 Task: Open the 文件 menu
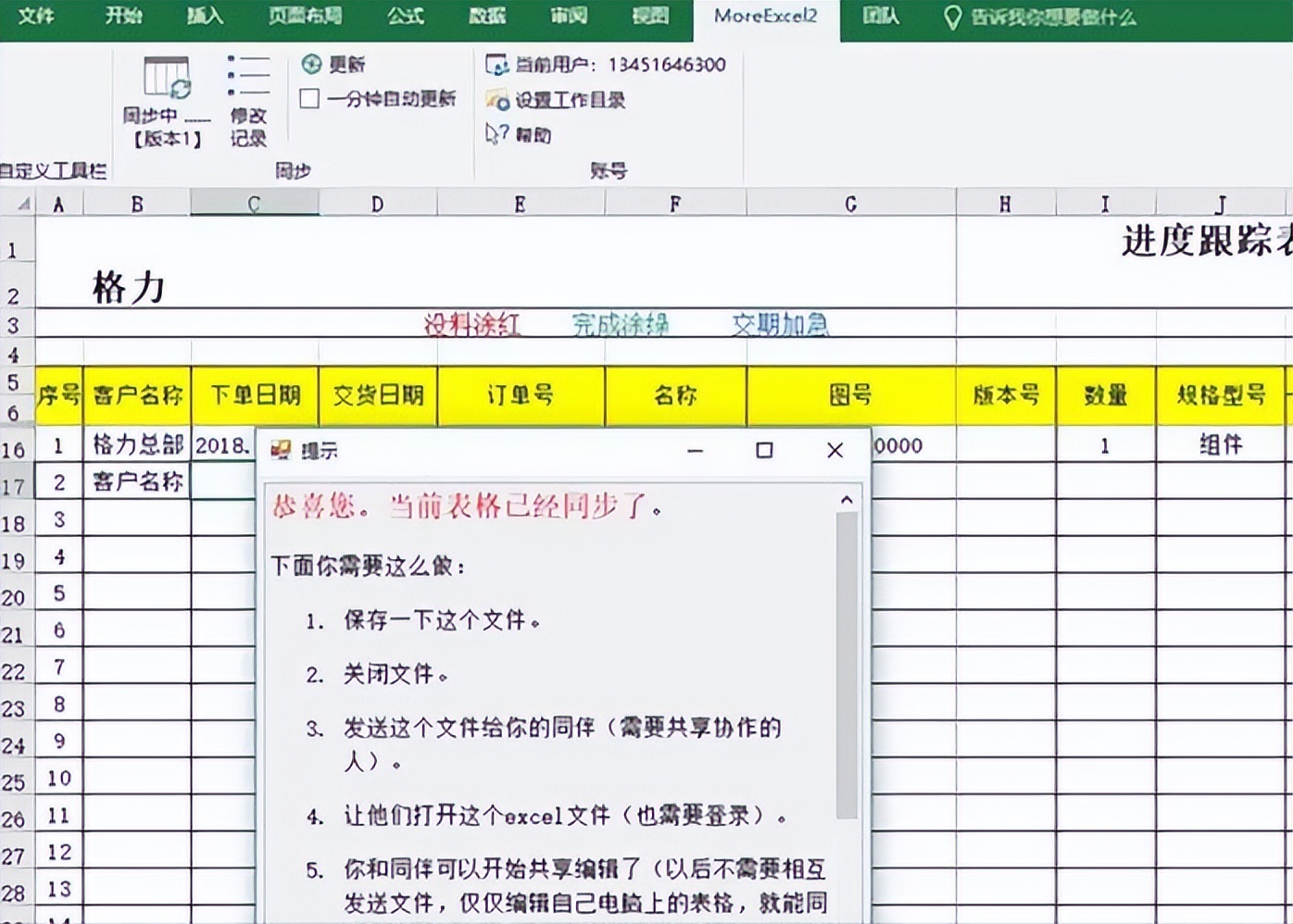36,17
